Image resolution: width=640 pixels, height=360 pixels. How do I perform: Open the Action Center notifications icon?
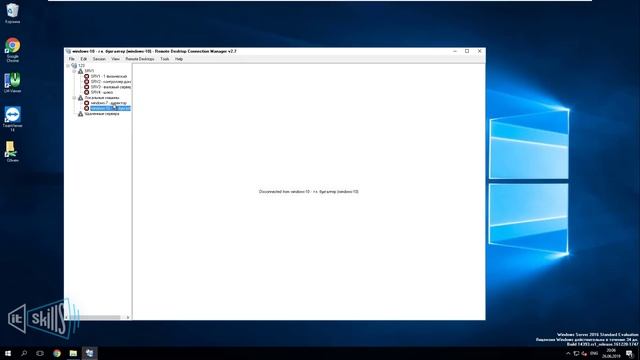click(630, 353)
